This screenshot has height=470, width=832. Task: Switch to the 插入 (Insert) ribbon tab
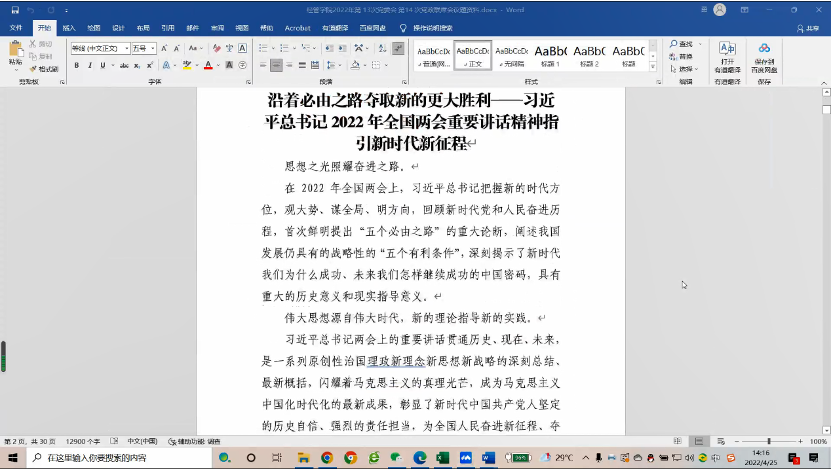tap(69, 28)
